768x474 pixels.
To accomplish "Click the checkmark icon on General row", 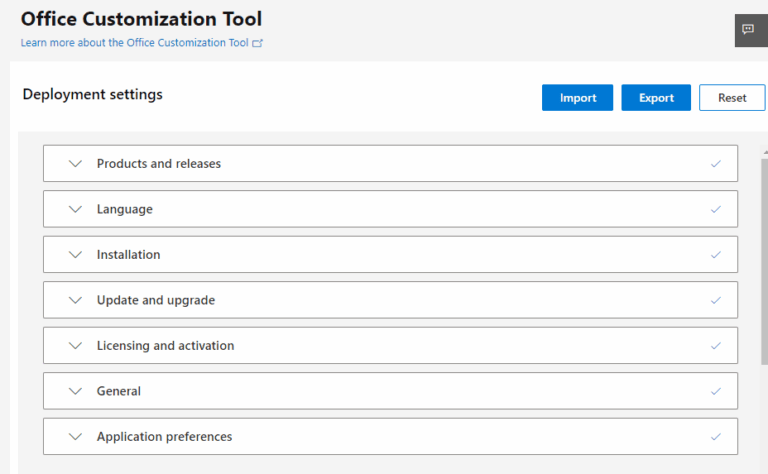I will click(x=715, y=391).
